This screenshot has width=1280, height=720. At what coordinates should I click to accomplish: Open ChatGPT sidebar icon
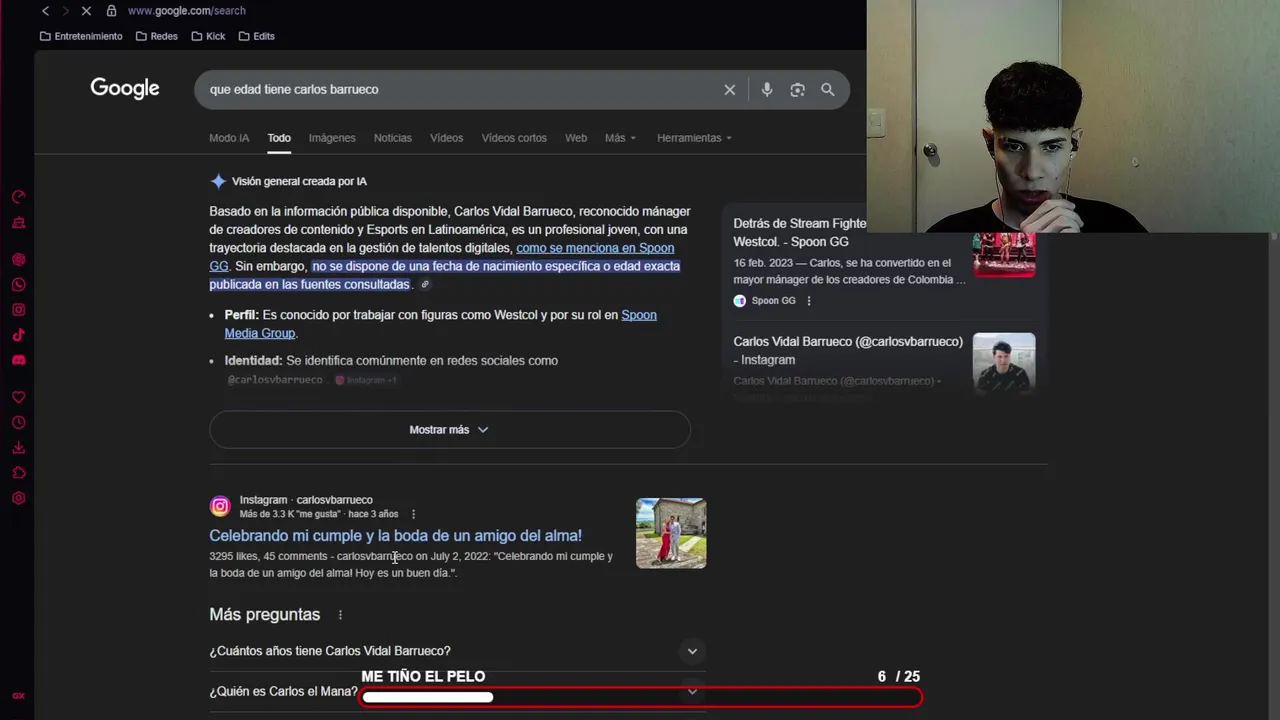(18, 260)
